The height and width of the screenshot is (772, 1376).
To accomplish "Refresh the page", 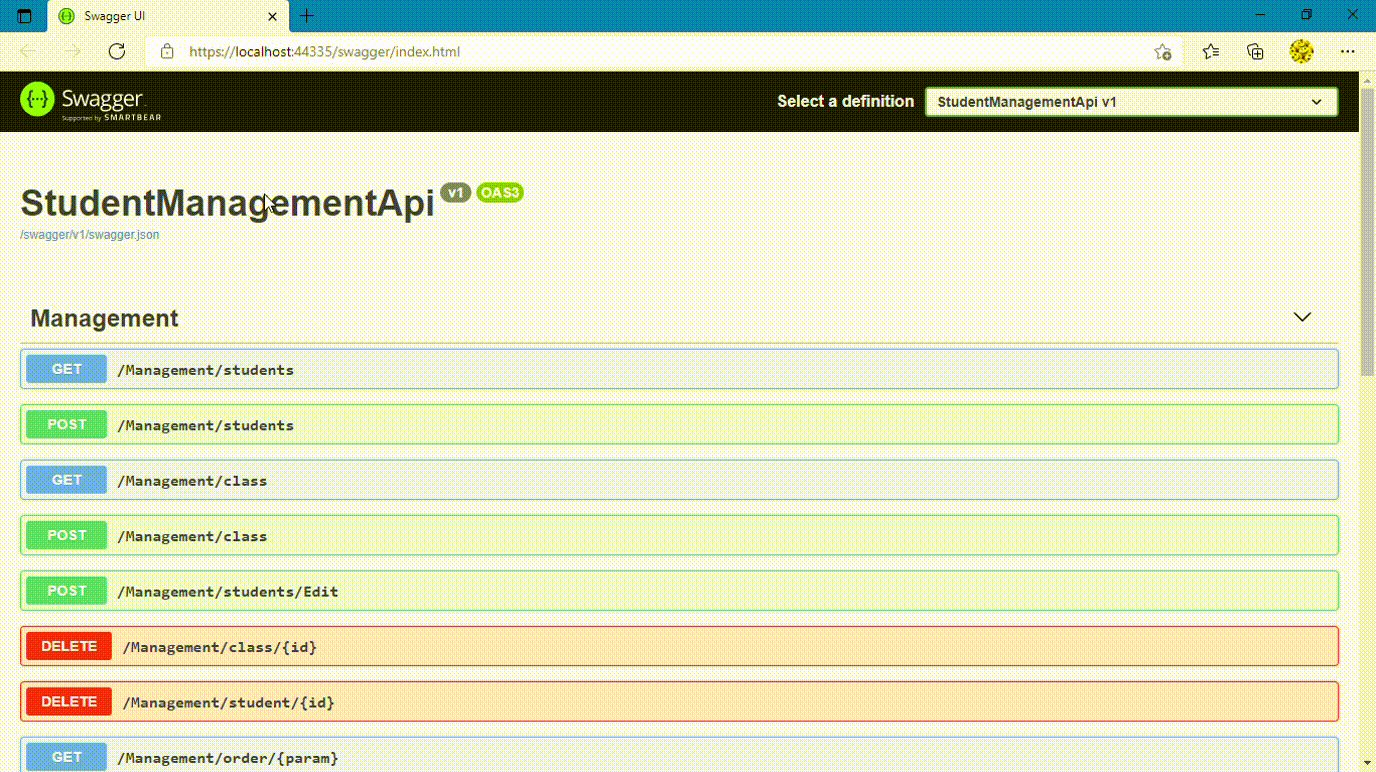I will [117, 51].
